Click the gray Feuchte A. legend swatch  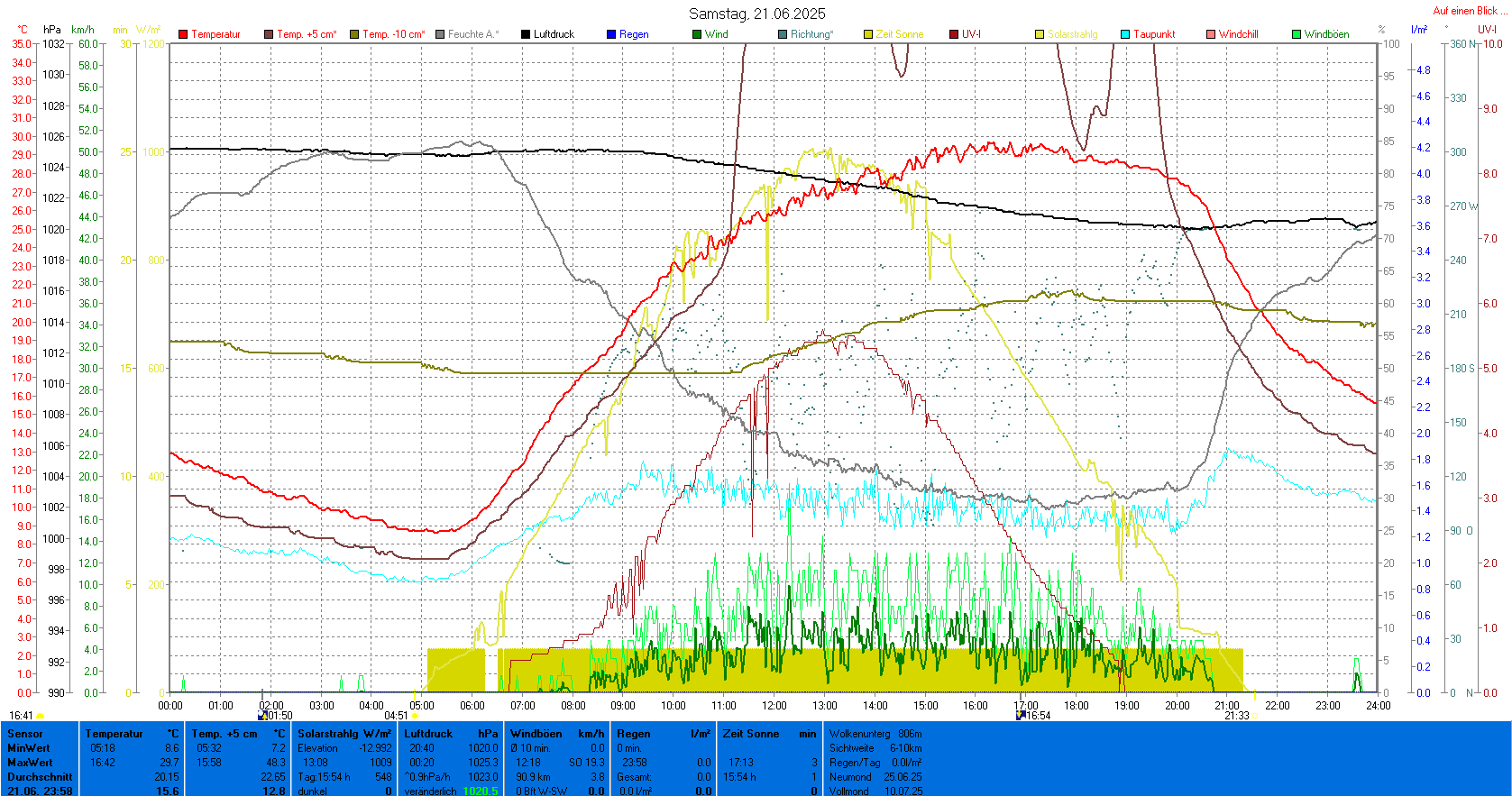[x=440, y=34]
